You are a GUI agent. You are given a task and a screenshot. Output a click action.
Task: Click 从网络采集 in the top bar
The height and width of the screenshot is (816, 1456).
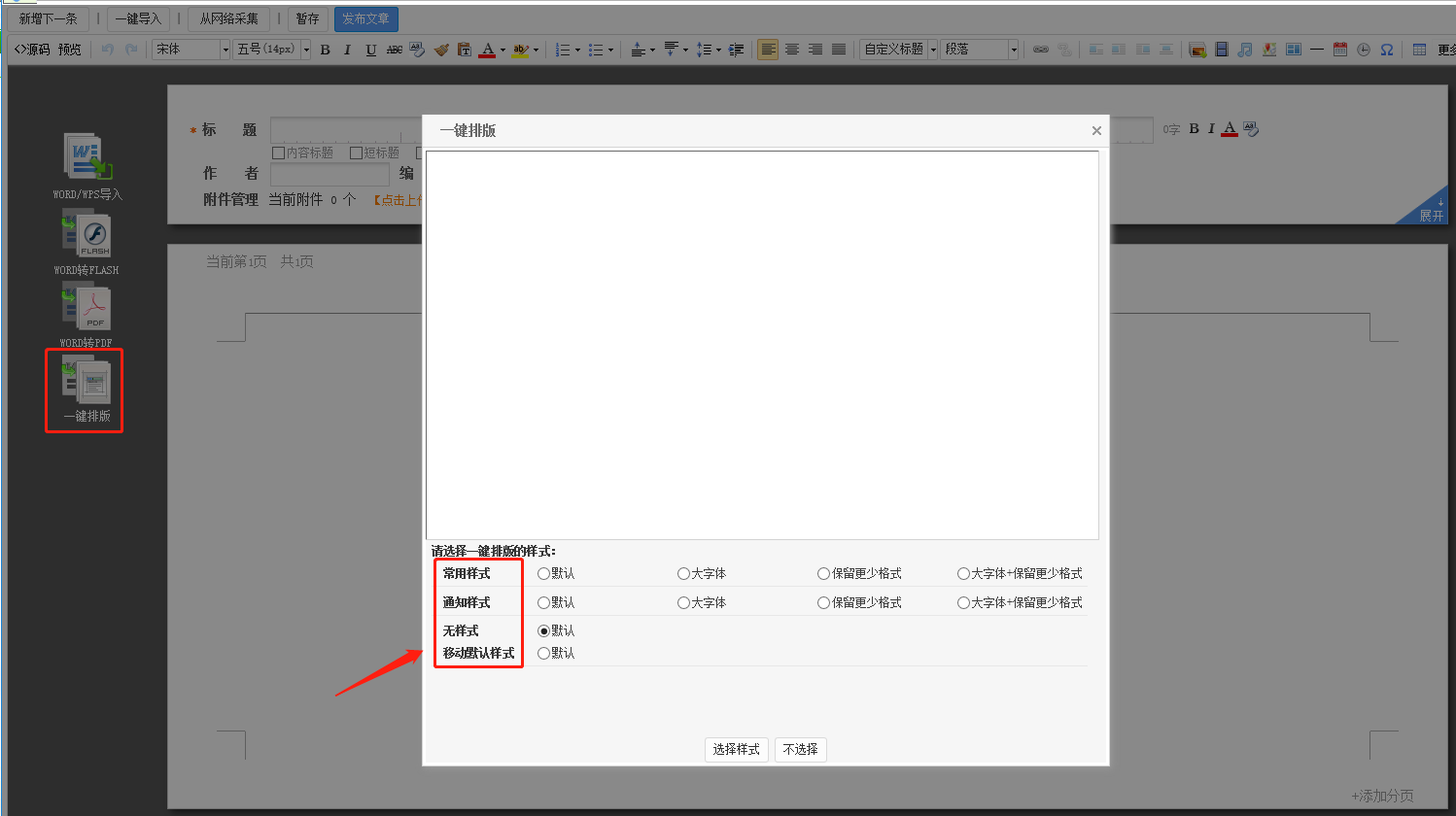click(x=229, y=19)
